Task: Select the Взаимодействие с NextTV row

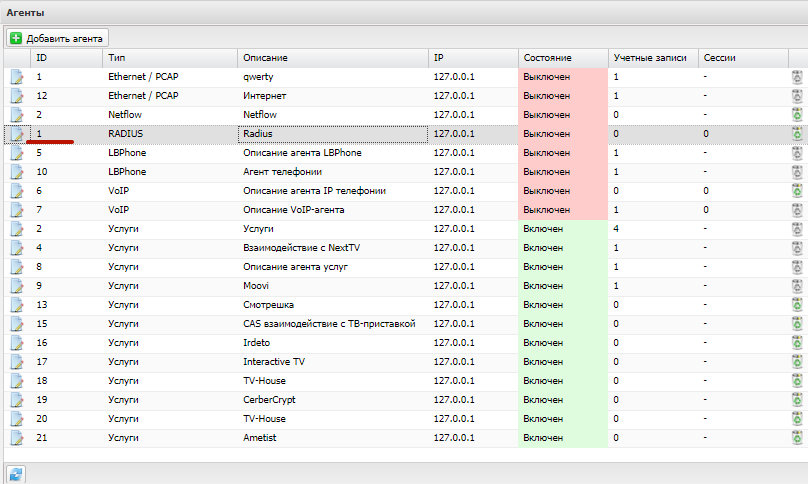Action: (404, 248)
